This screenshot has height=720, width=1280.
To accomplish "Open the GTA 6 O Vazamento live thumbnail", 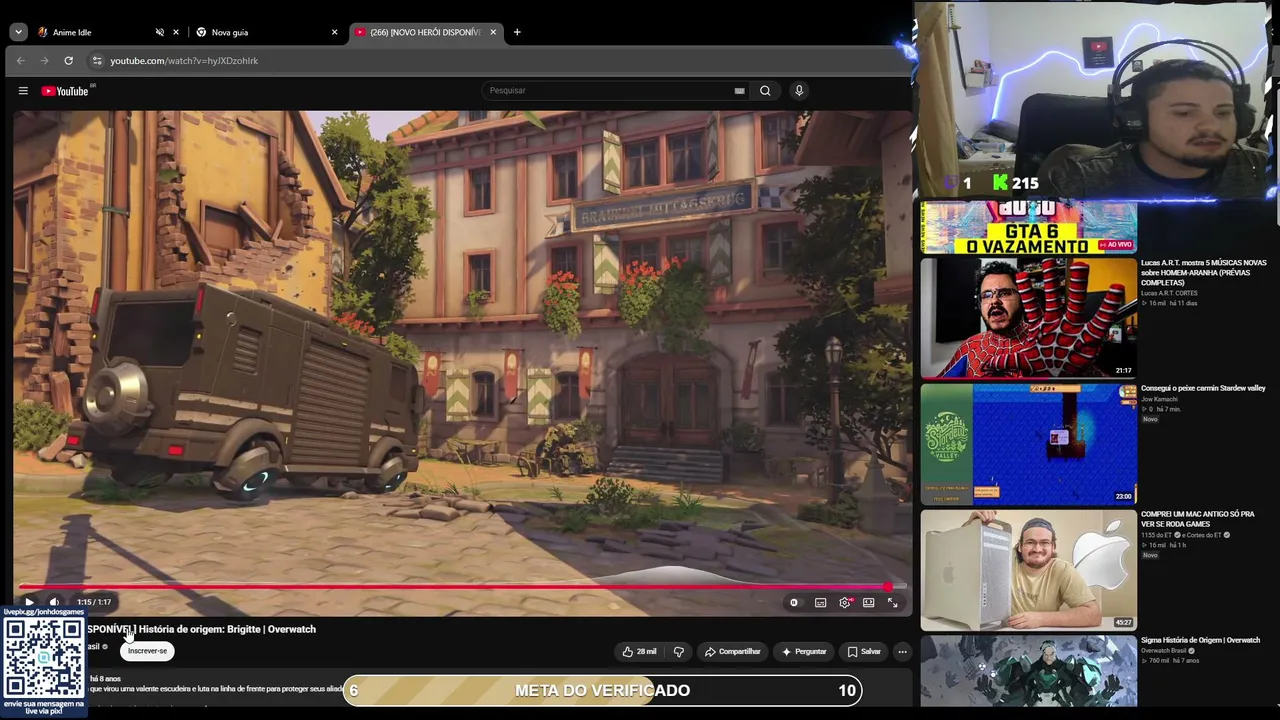I will 1028,227.
